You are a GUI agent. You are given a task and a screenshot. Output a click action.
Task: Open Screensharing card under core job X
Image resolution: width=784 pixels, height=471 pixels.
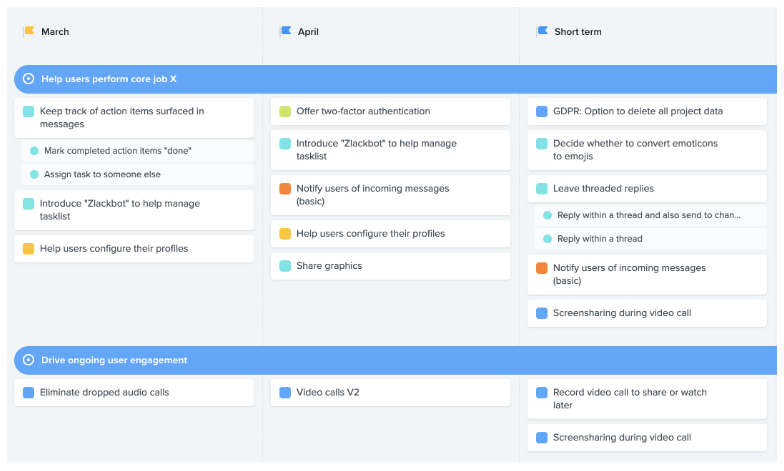click(647, 313)
